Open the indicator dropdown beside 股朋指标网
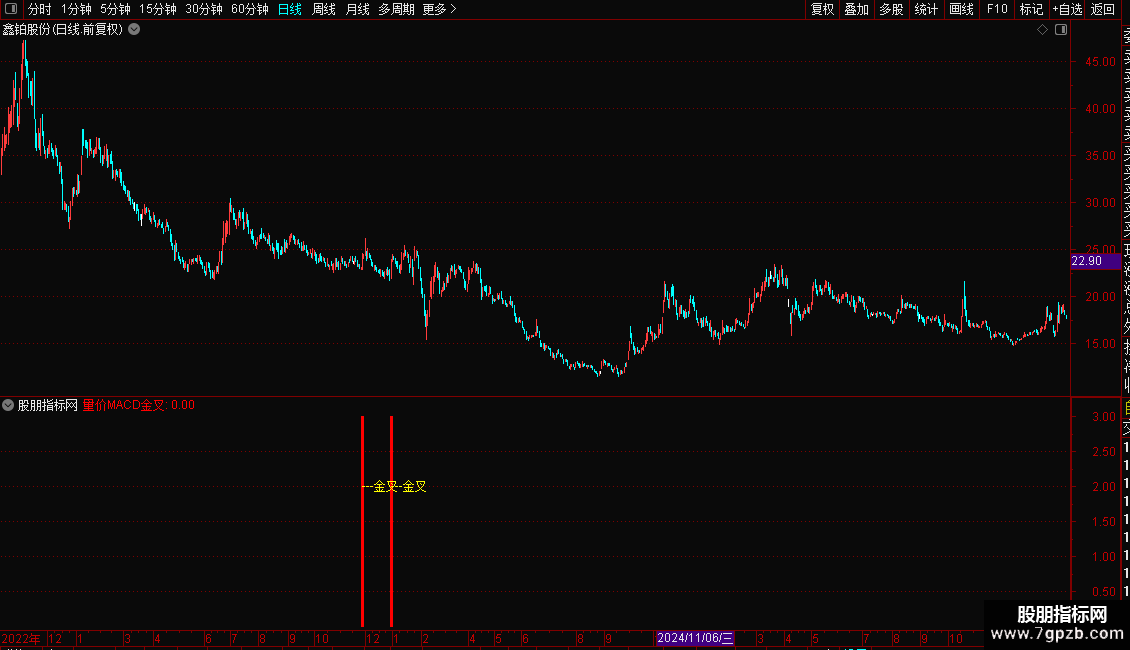Screen dimensions: 1130x650 pos(8,405)
